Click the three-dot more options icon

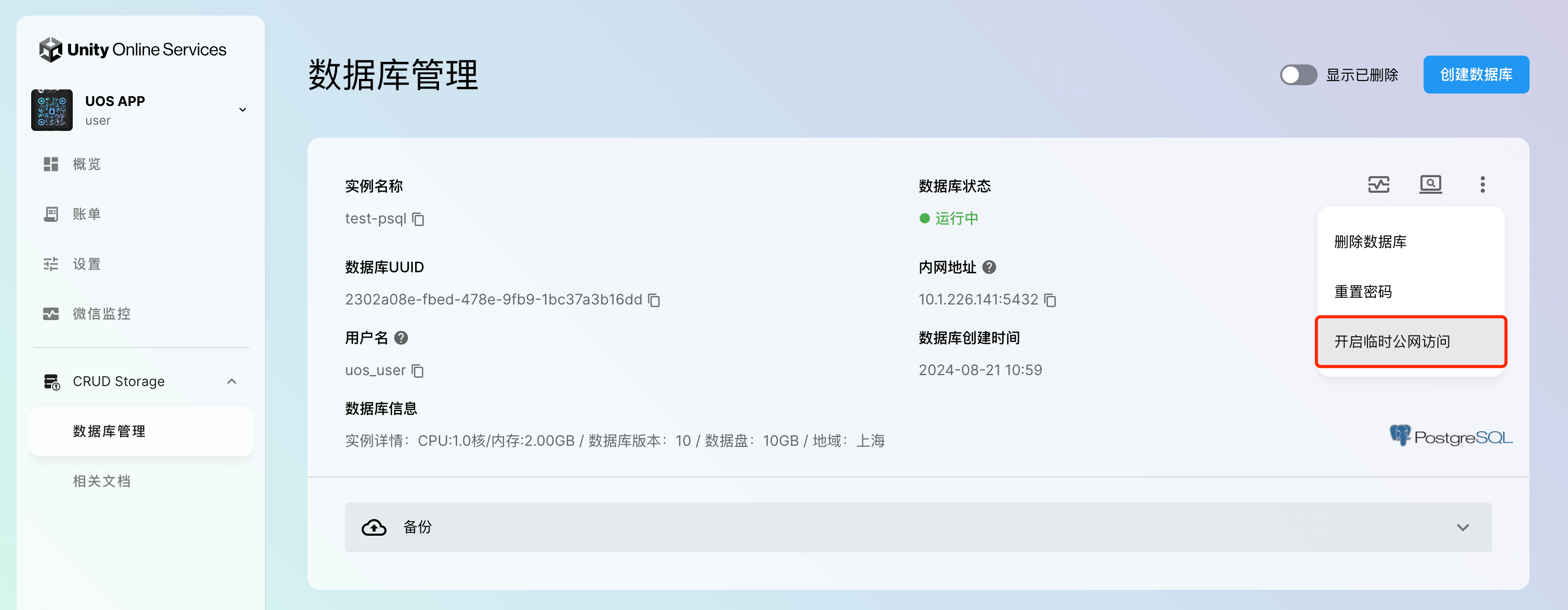pyautogui.click(x=1482, y=184)
